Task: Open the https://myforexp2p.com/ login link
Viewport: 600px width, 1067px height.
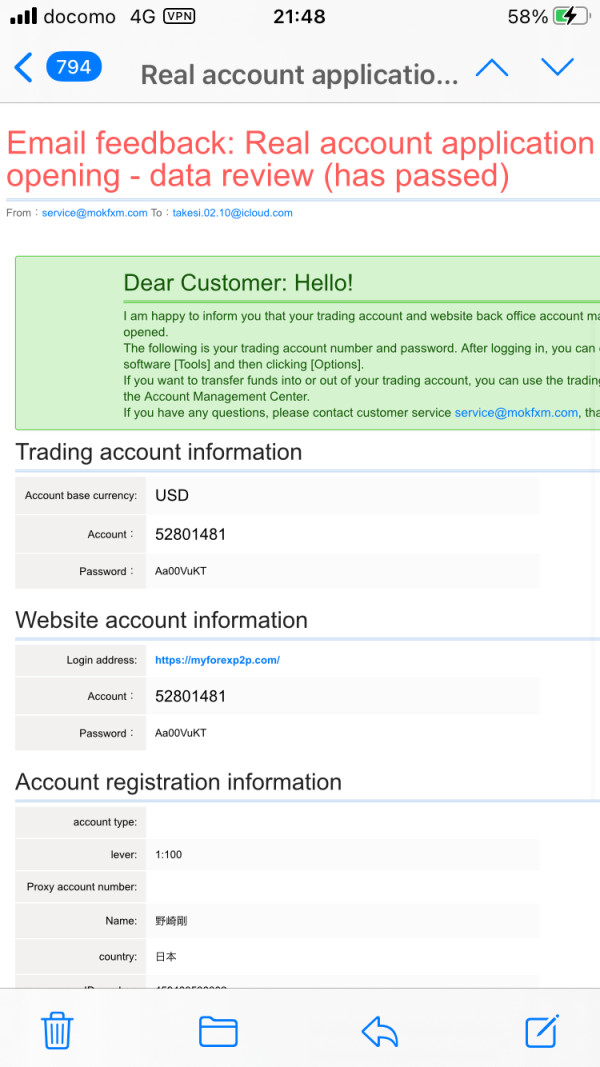Action: (218, 660)
